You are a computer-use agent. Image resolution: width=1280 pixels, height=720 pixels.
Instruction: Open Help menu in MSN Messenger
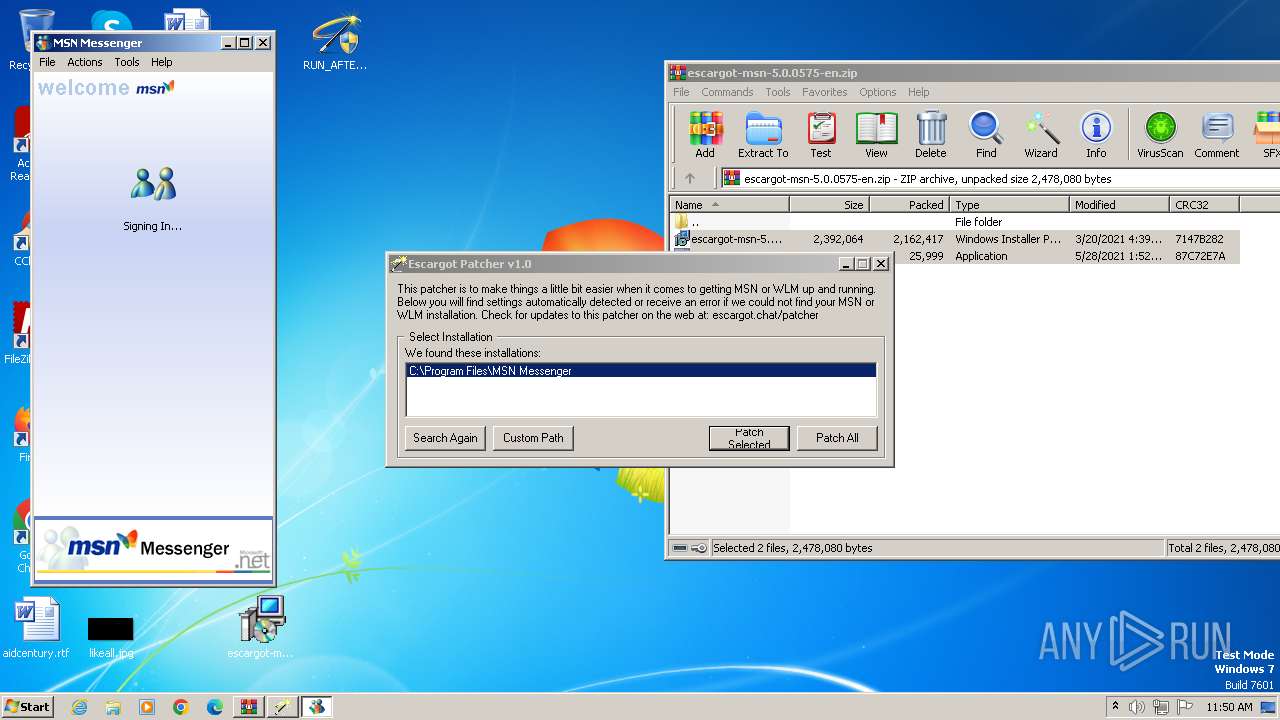161,62
